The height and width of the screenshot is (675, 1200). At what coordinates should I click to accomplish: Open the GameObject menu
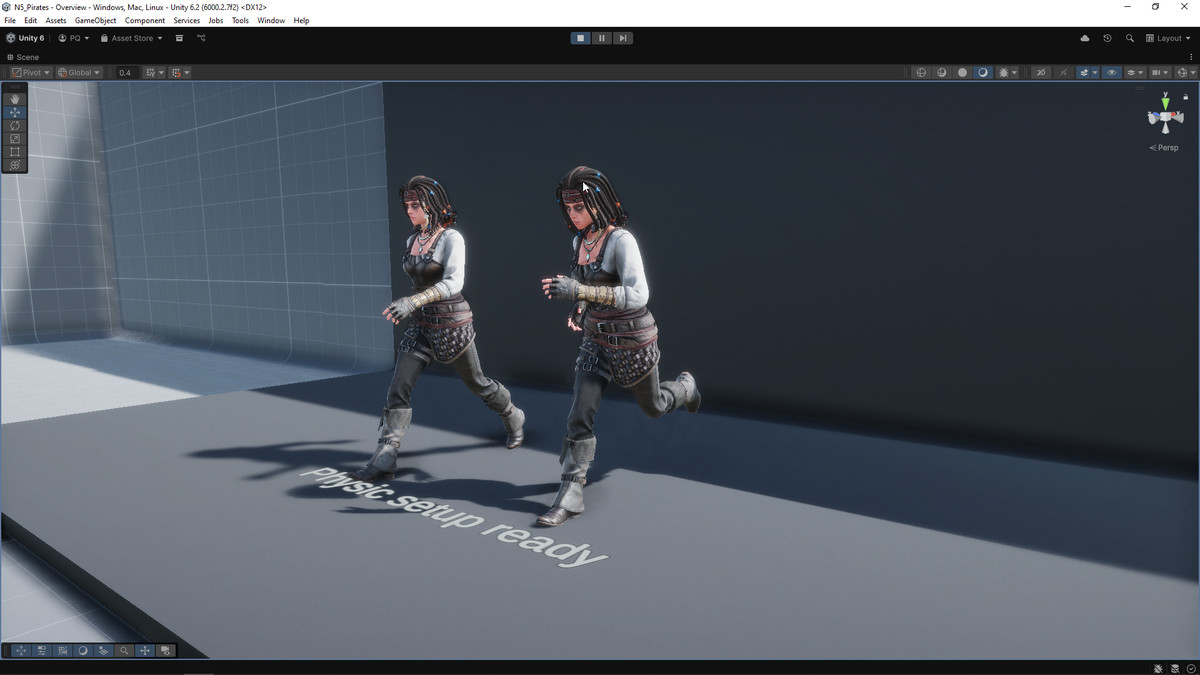tap(95, 20)
